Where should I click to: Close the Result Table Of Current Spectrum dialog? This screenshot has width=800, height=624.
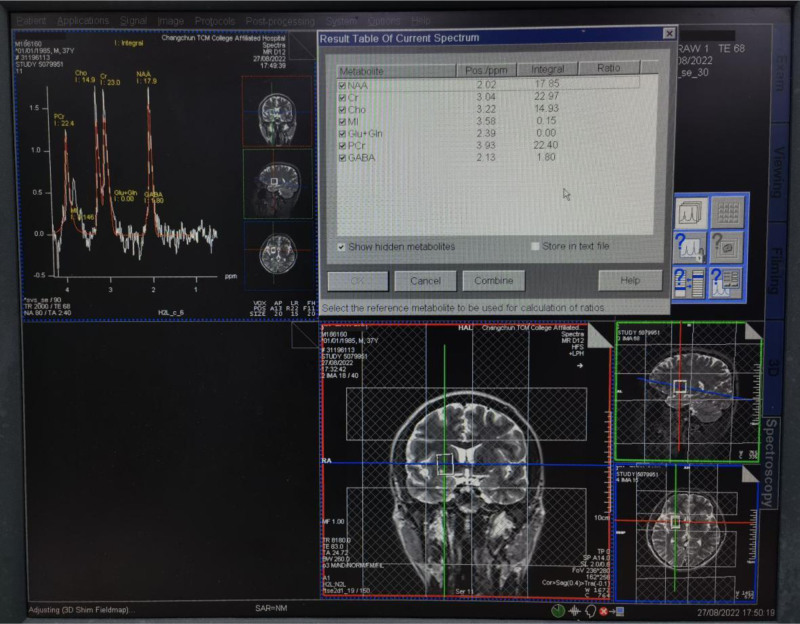click(669, 34)
